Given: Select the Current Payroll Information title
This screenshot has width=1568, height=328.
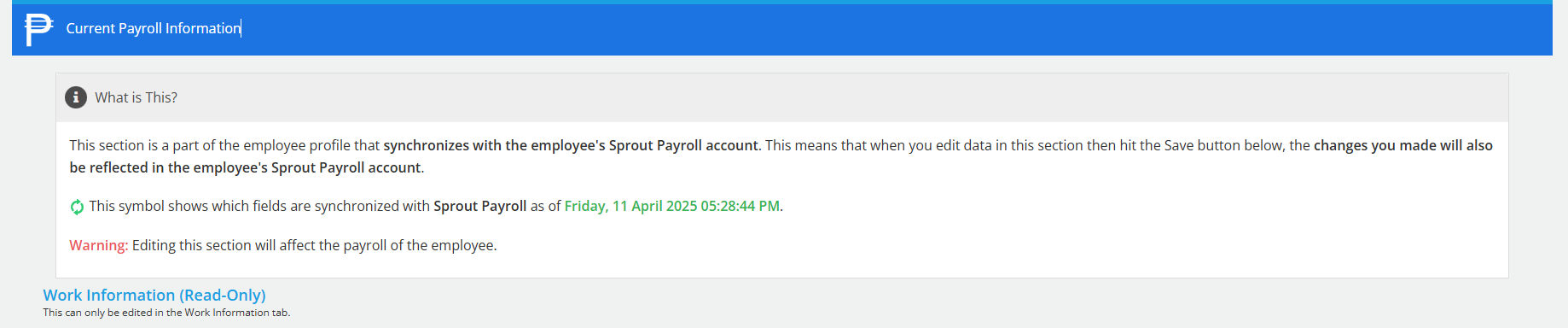Looking at the screenshot, I should click(154, 28).
